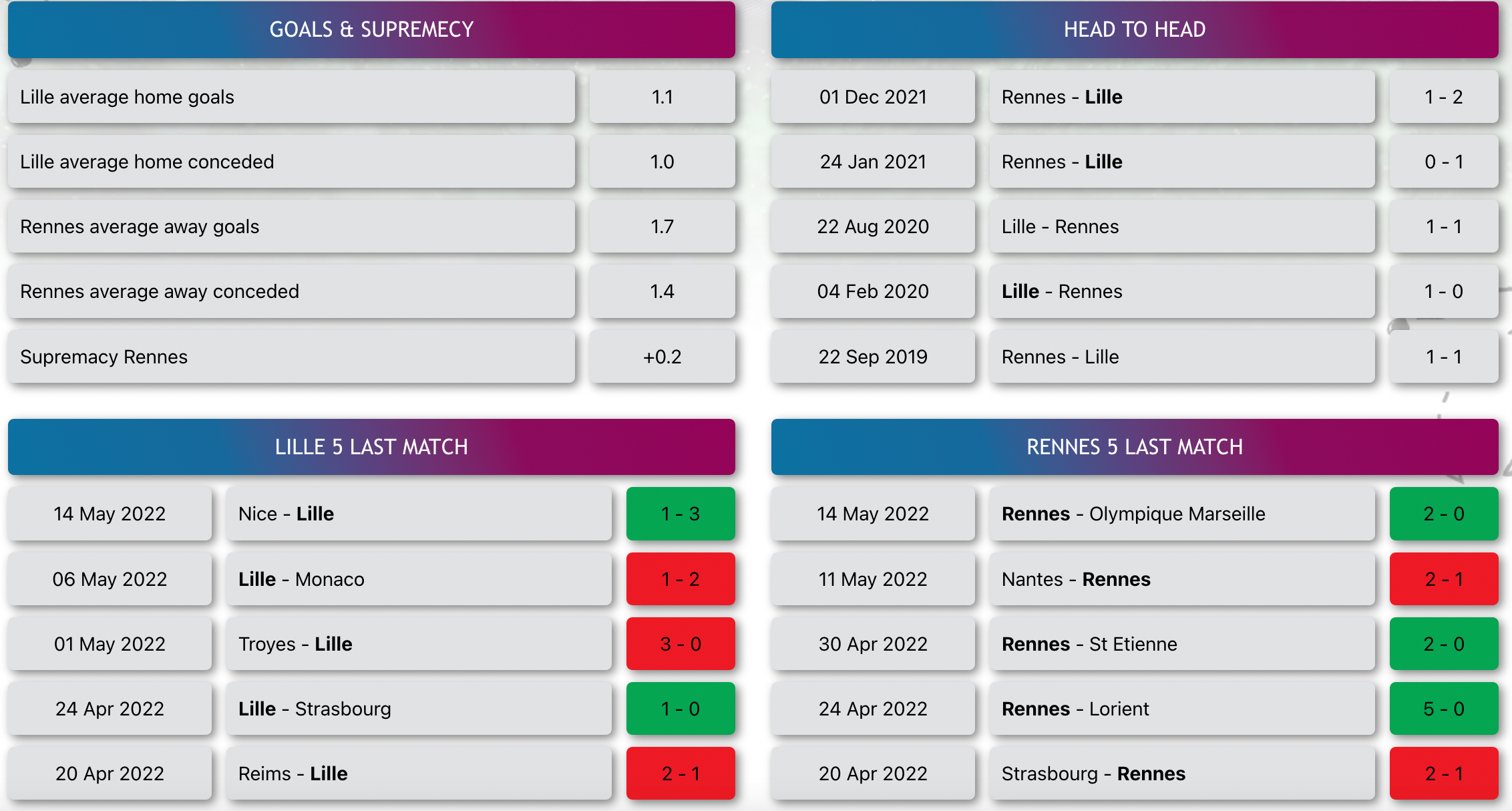Click the red 3 - 0 Troyes–Lille score
The image size is (1512, 811).
click(681, 644)
